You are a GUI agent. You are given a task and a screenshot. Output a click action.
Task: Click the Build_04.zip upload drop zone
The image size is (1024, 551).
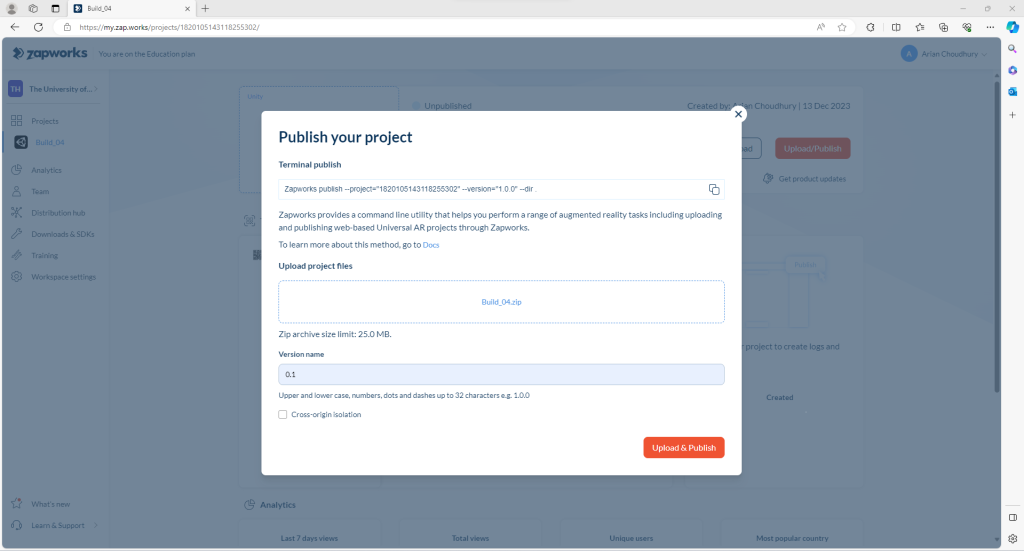501,301
